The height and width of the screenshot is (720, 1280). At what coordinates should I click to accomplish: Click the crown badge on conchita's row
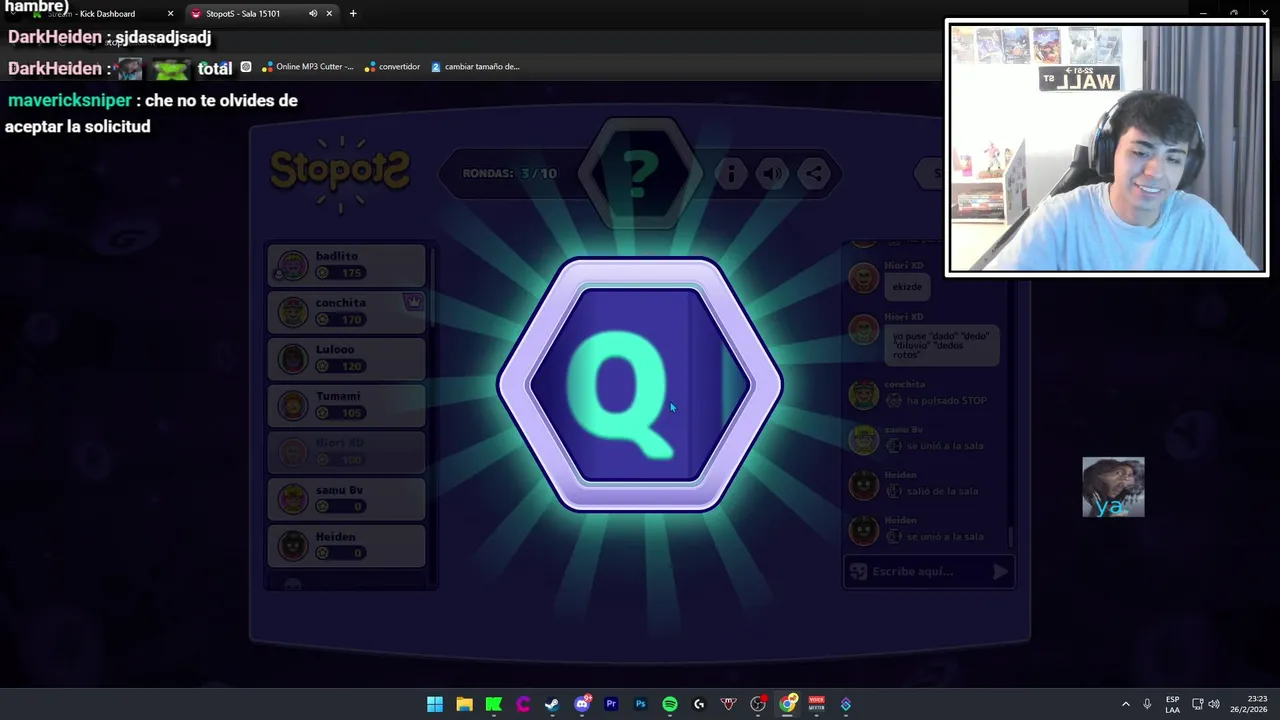[x=413, y=301]
